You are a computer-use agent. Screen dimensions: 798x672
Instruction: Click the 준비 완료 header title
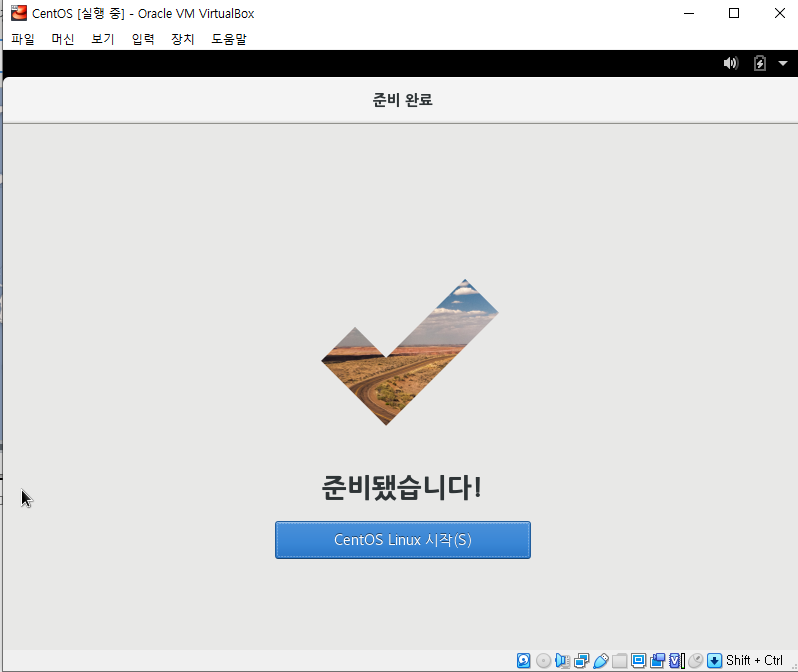coord(403,100)
